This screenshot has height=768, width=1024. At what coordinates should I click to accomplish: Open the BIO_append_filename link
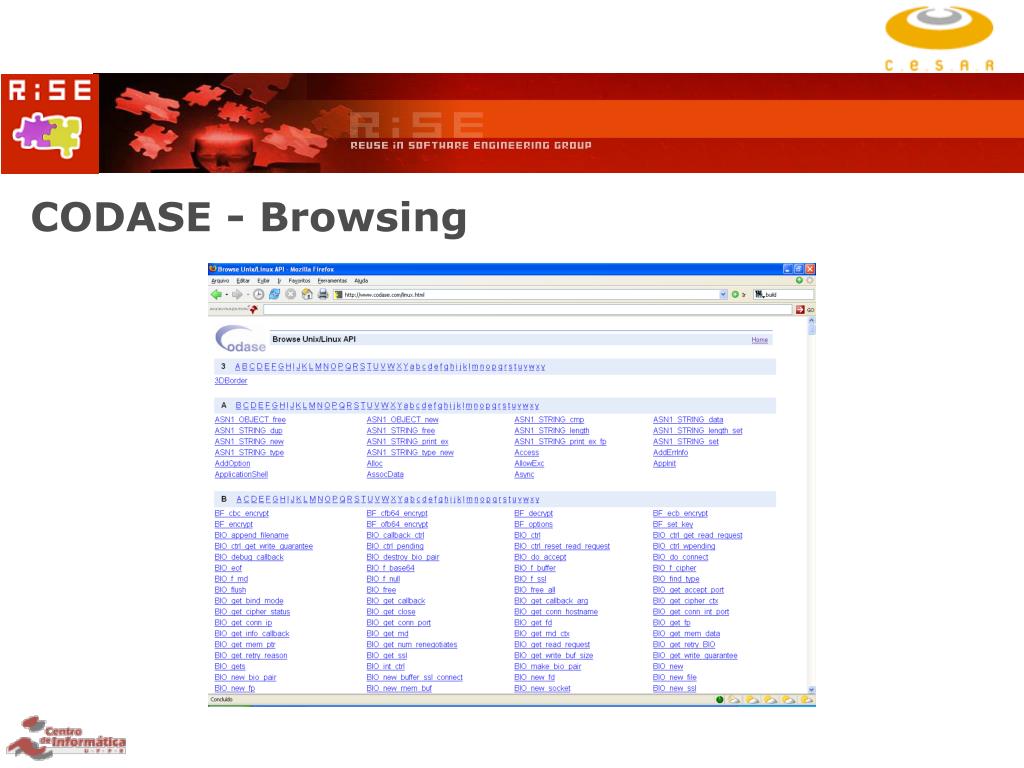pos(251,536)
